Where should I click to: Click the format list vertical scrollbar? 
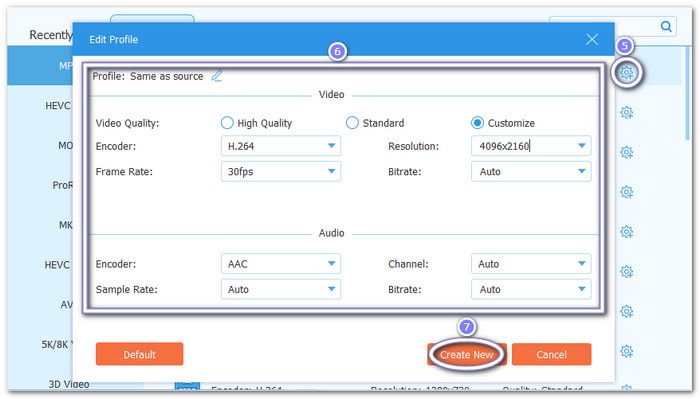pyautogui.click(x=688, y=94)
